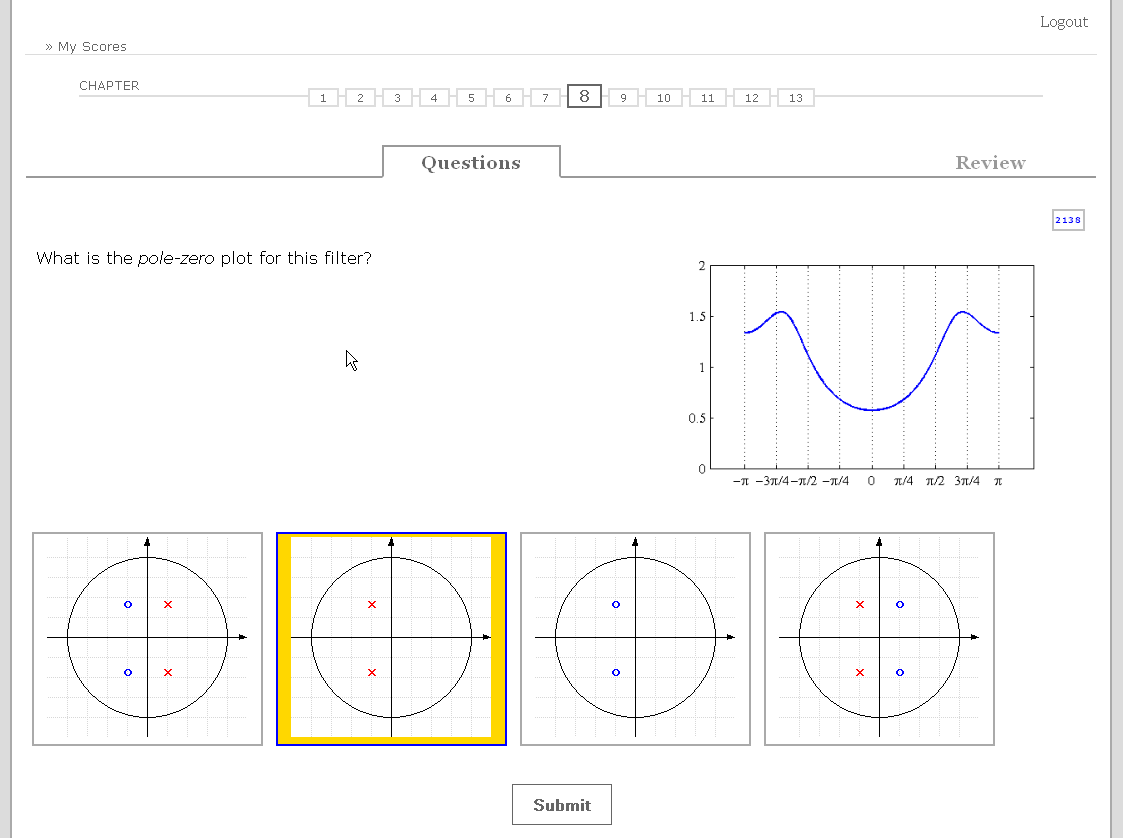1123x838 pixels.
Task: Click the 2138 question ID badge
Action: click(x=1068, y=220)
